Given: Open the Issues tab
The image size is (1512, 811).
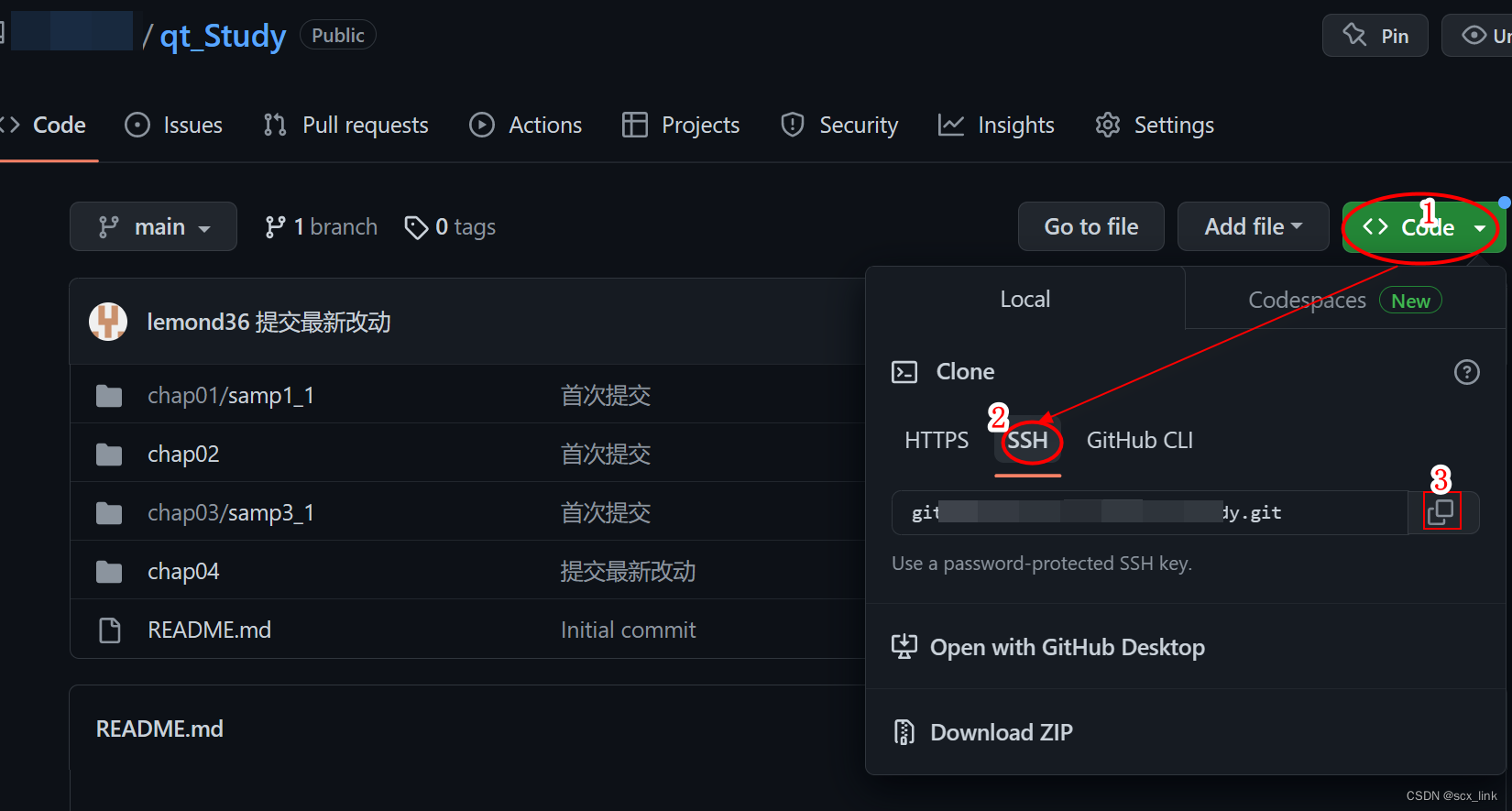Looking at the screenshot, I should (x=174, y=125).
